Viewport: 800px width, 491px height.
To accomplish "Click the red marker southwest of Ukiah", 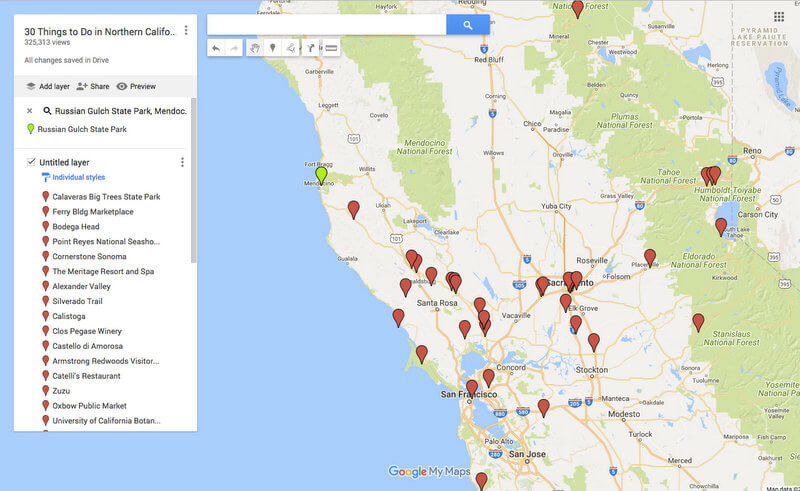I will point(353,209).
